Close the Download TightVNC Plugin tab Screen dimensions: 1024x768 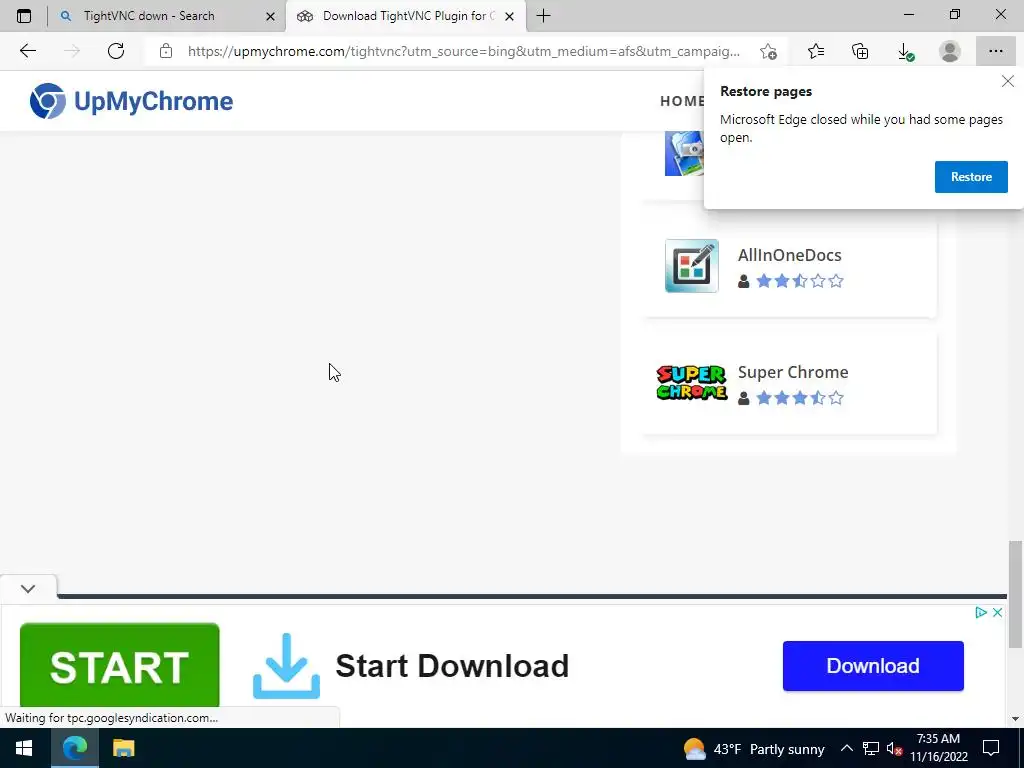pyautogui.click(x=509, y=16)
